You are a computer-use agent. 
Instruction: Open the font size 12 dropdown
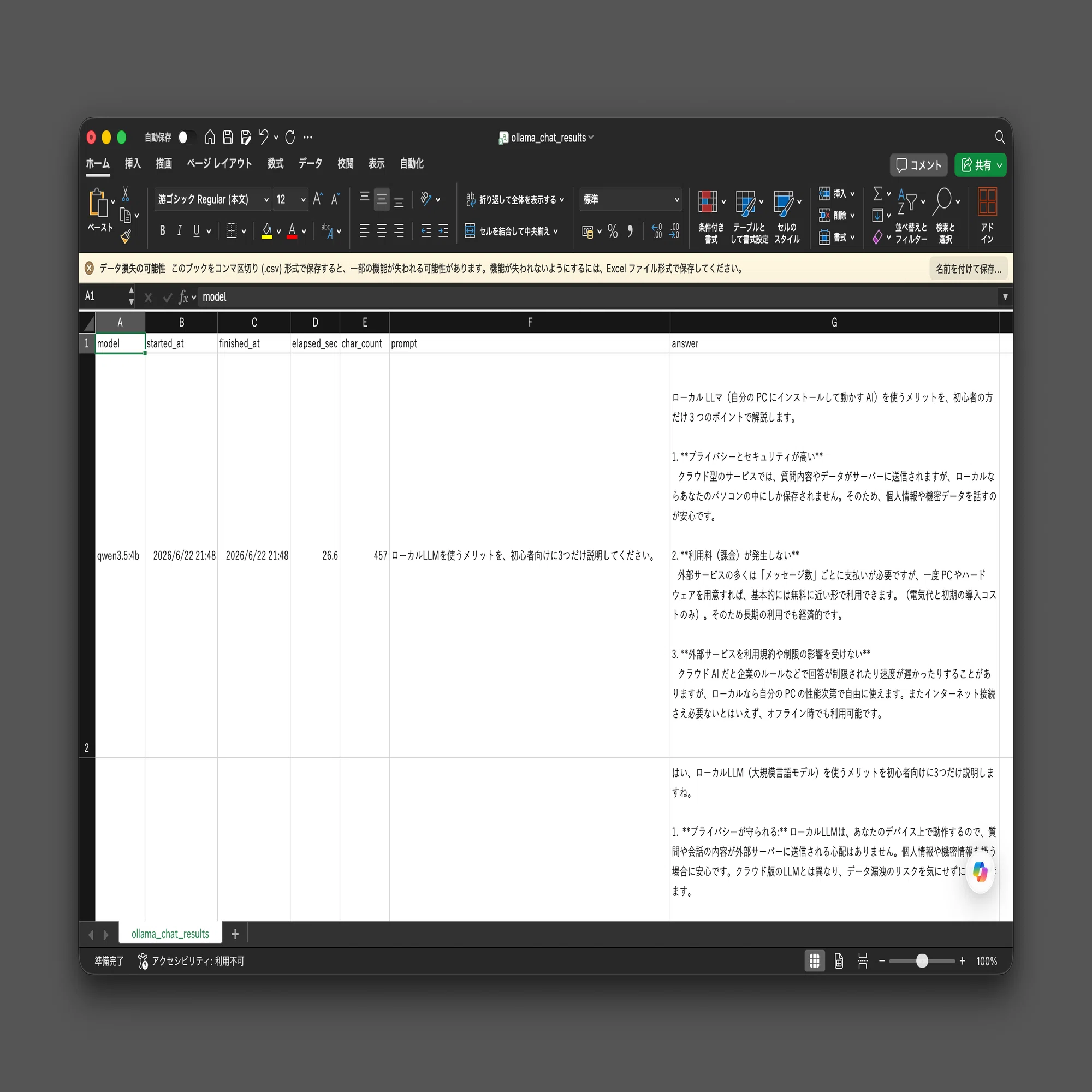point(303,199)
